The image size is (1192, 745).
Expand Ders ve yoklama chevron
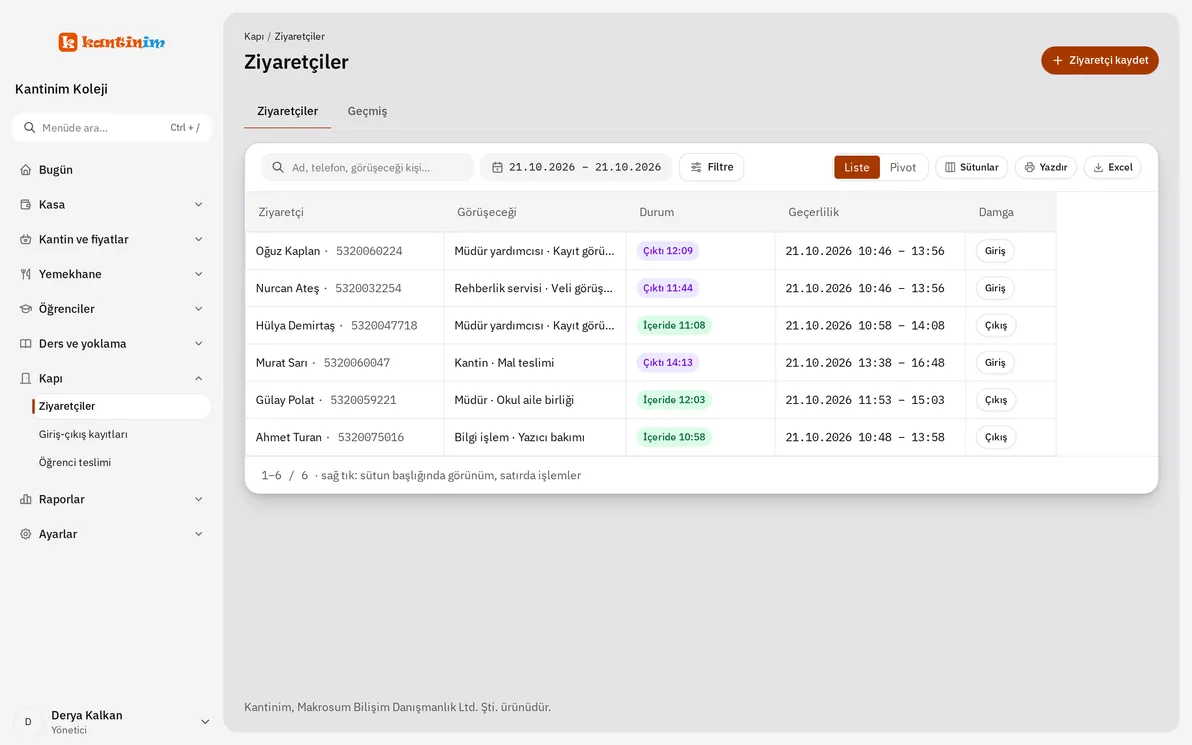pyautogui.click(x=198, y=344)
